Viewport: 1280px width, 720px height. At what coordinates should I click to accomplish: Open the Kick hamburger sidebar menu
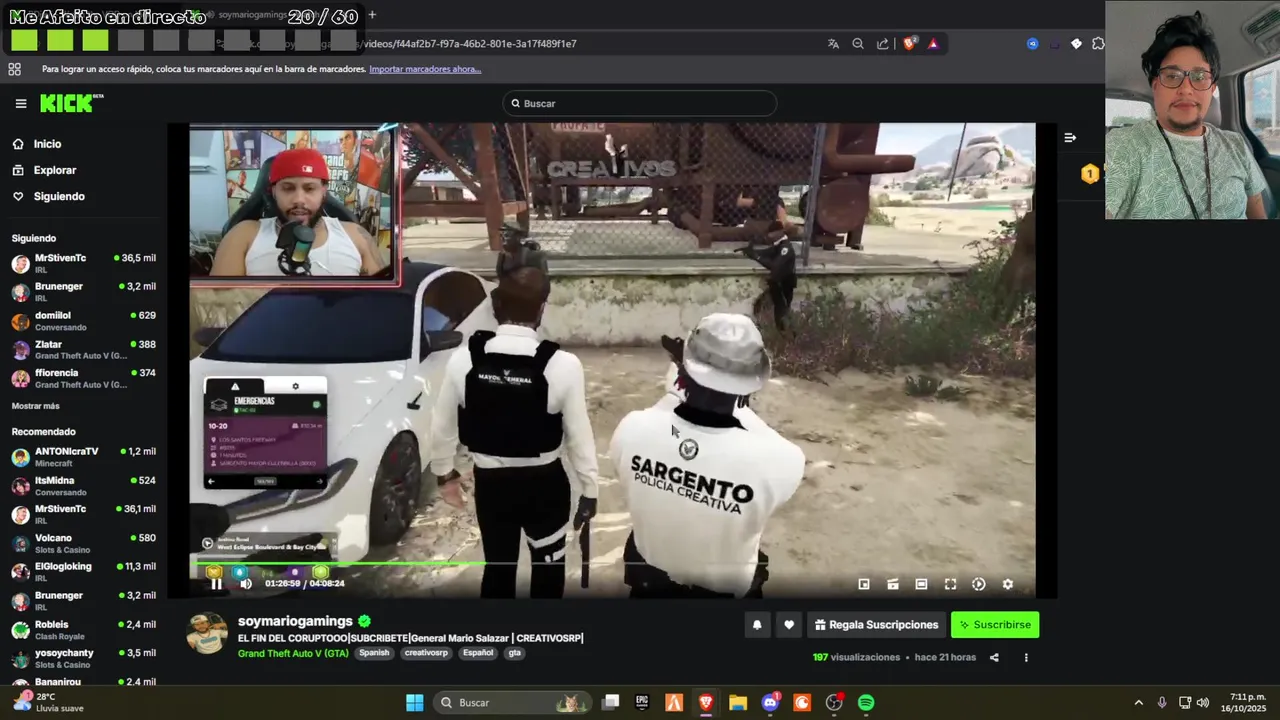point(20,103)
